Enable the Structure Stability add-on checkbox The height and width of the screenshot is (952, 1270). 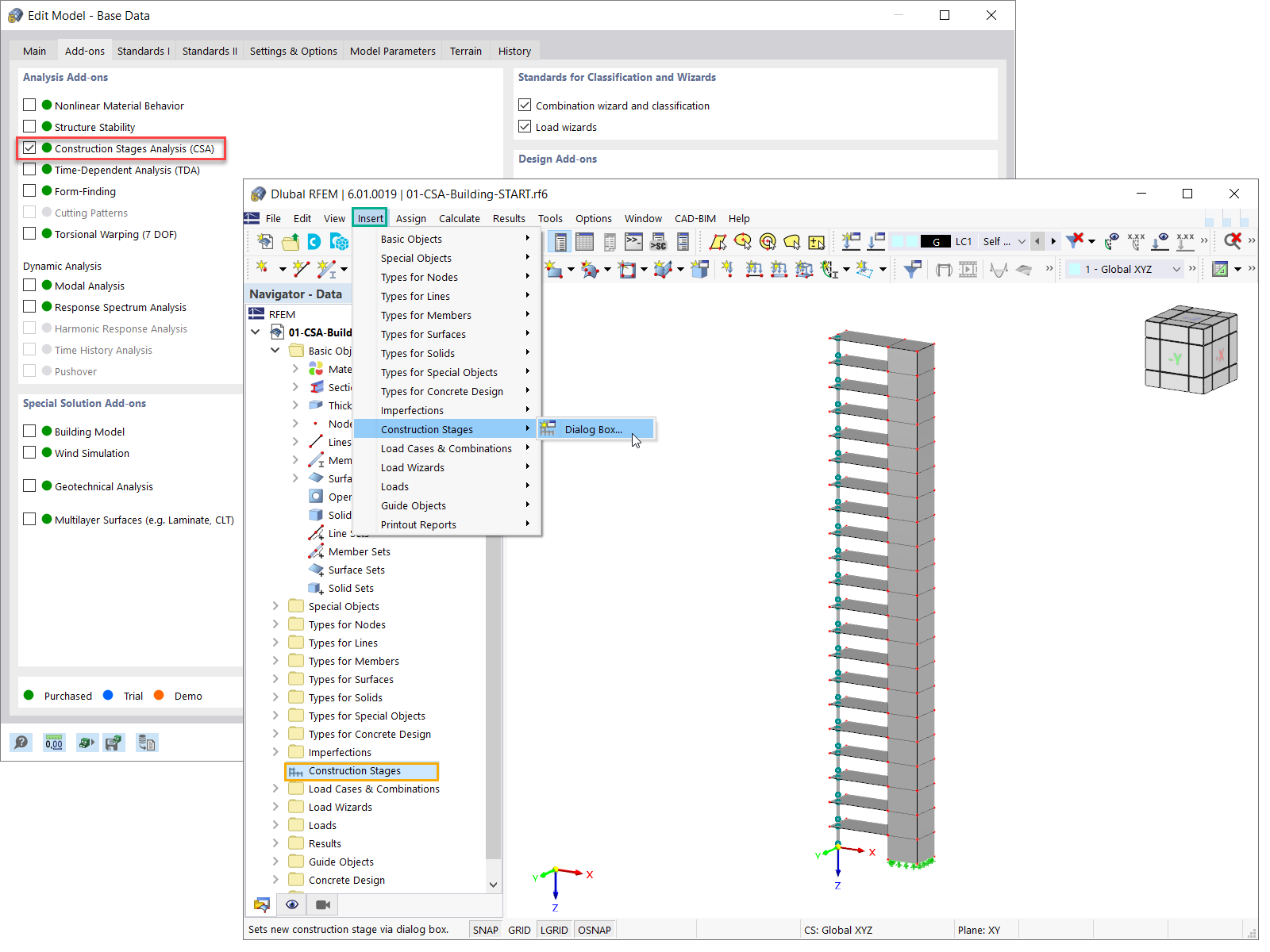[29, 126]
